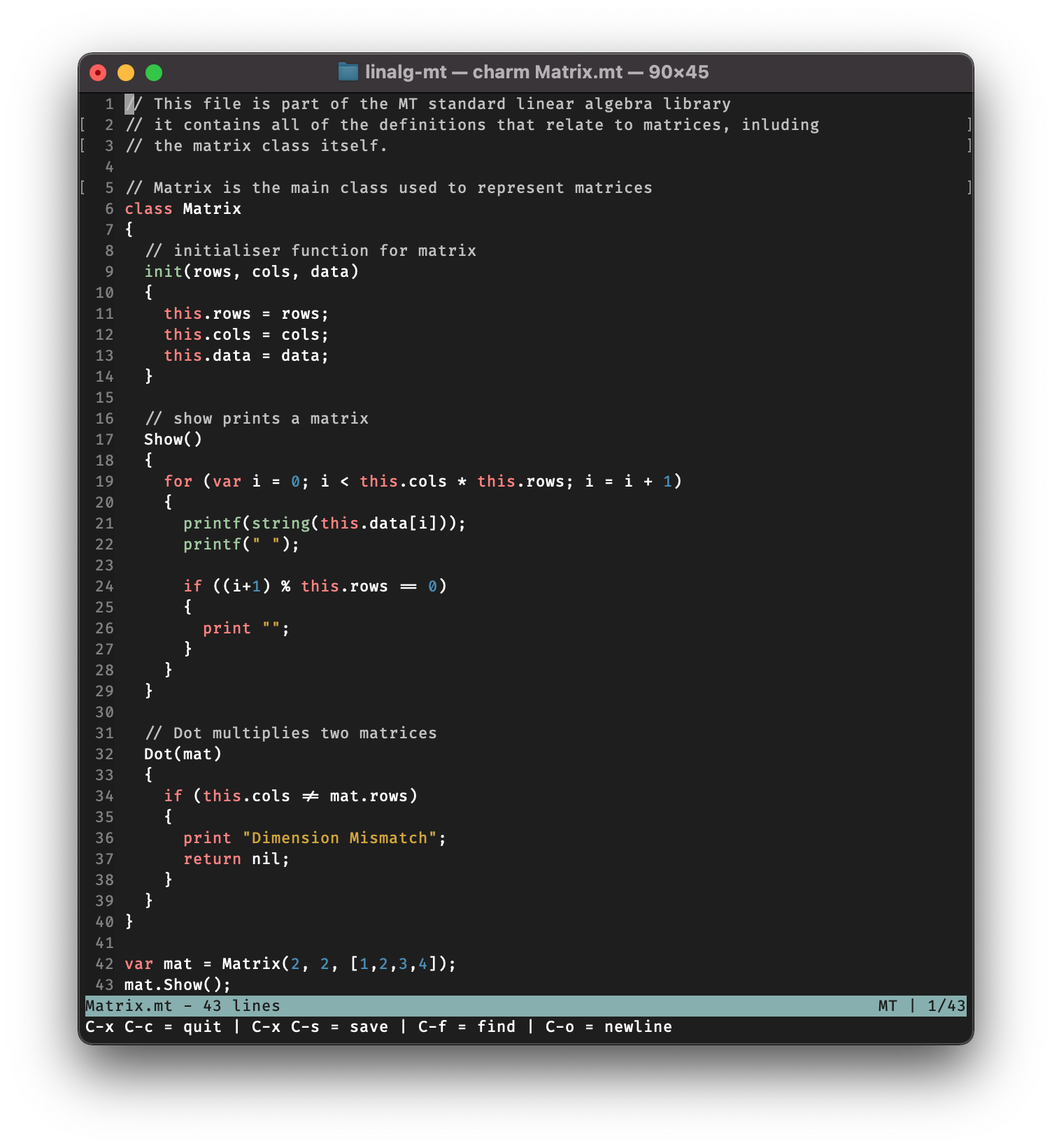1052x1148 pixels.
Task: Click the folder icon in the title bar
Action: tap(348, 72)
